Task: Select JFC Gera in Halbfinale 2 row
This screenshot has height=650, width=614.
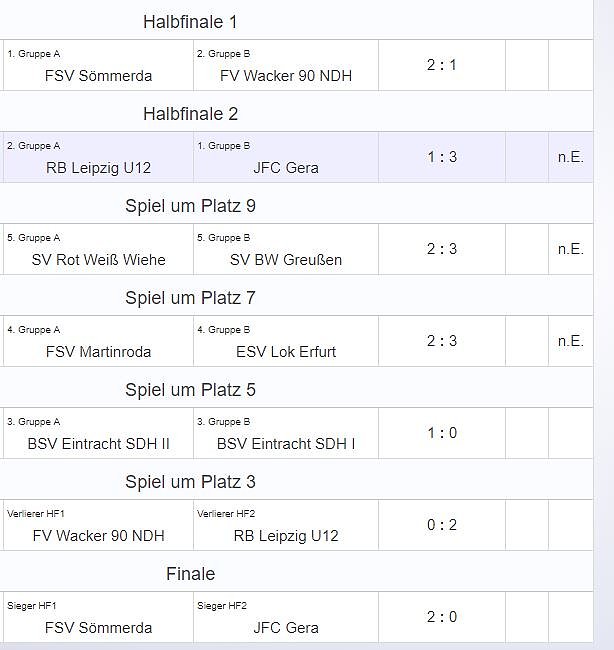Action: [x=286, y=168]
